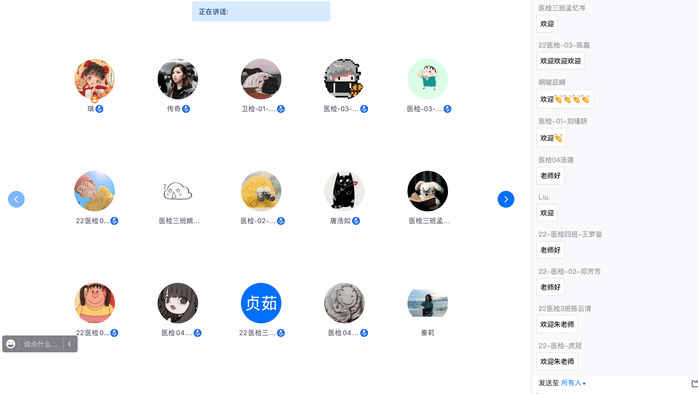698x394 pixels.
Task: Click muted mic icon beside 唐浩如
Action: tap(356, 221)
